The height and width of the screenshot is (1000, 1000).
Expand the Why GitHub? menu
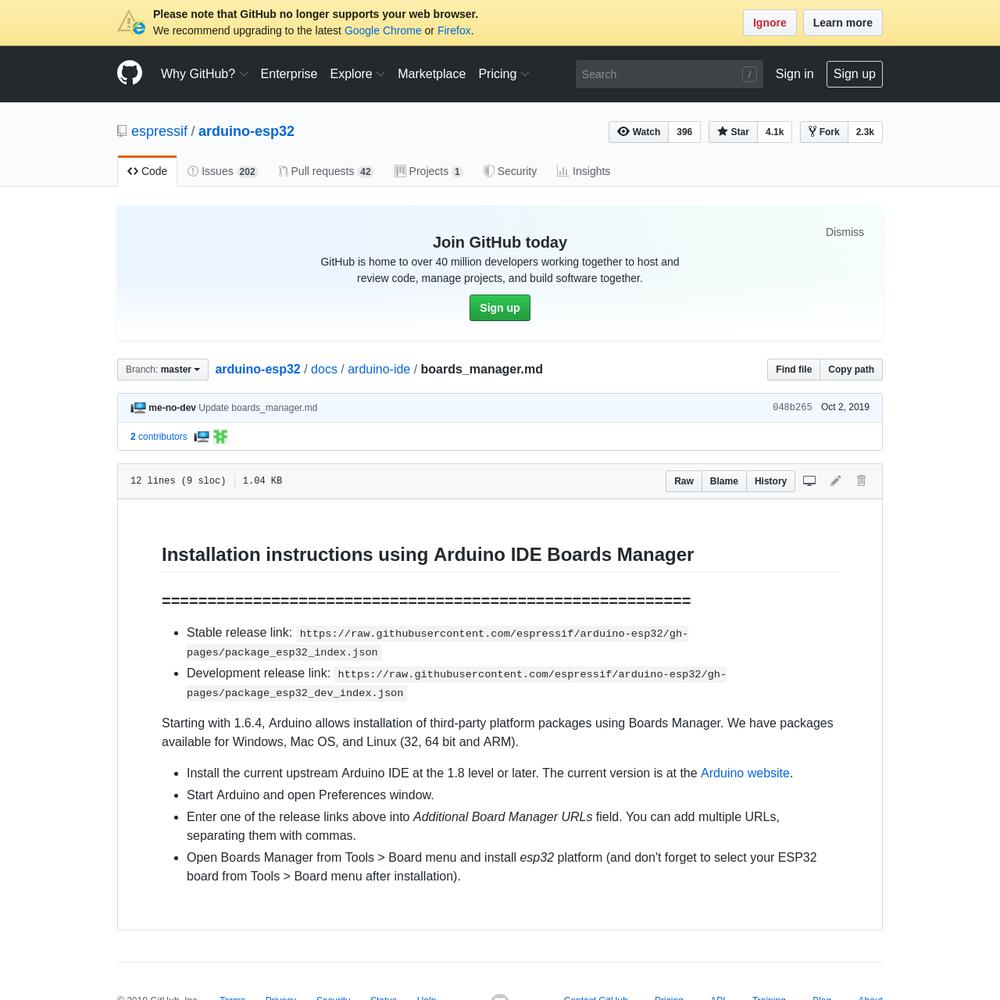(x=204, y=74)
